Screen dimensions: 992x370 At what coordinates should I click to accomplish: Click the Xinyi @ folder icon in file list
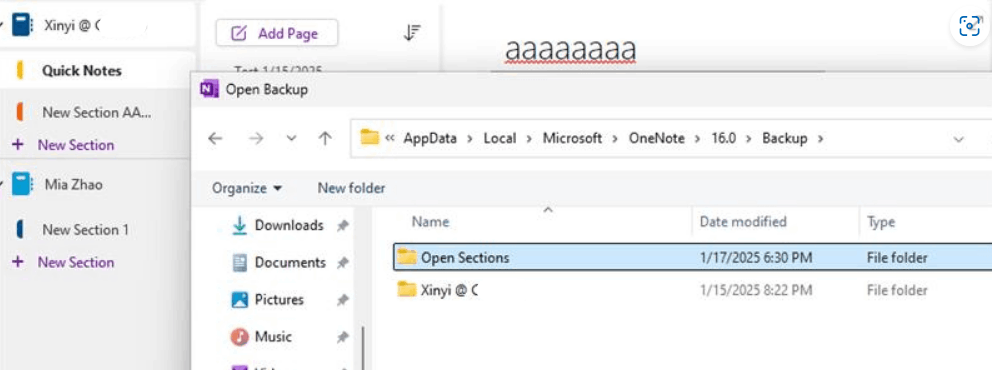(407, 289)
